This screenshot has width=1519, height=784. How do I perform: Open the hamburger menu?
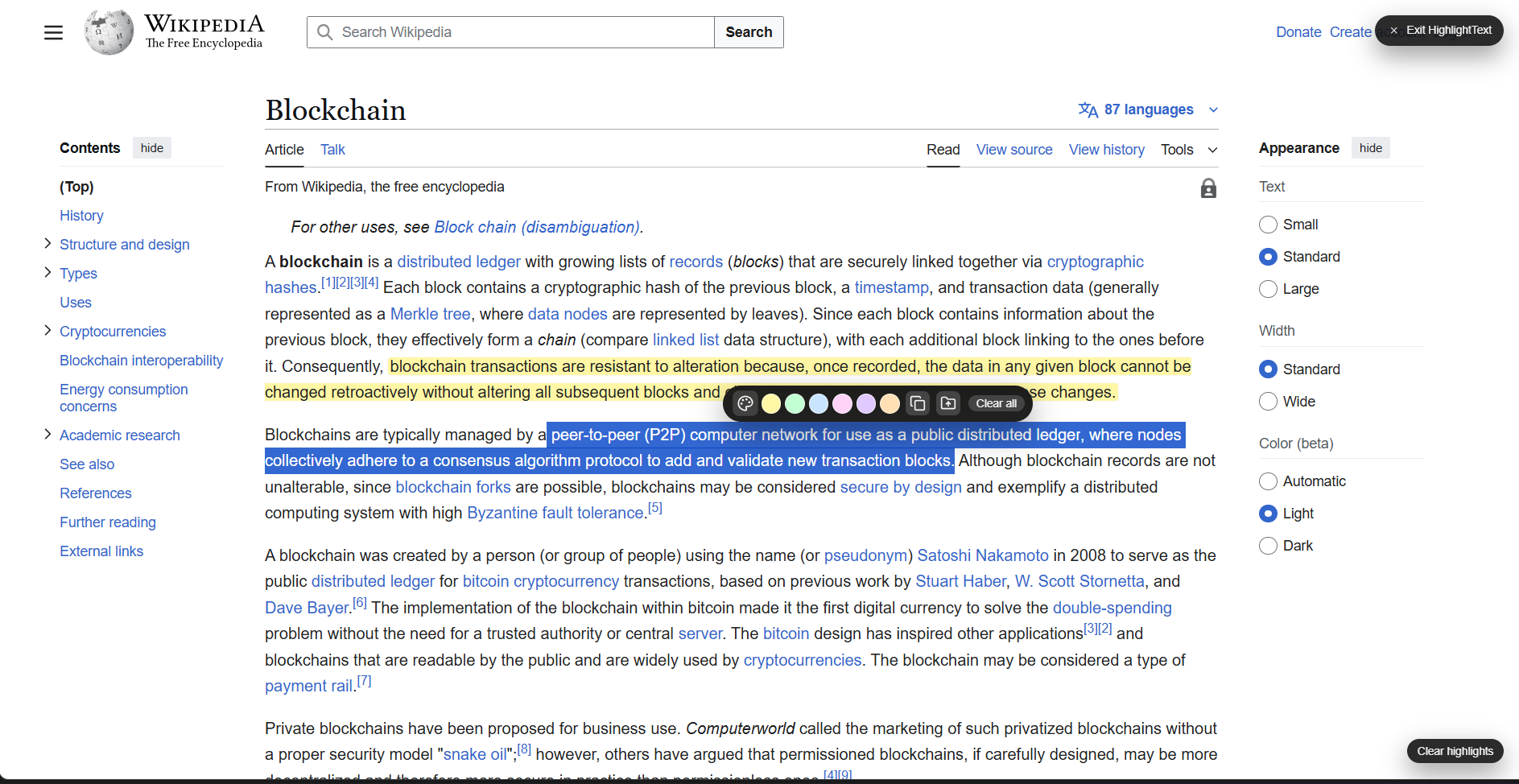53,32
